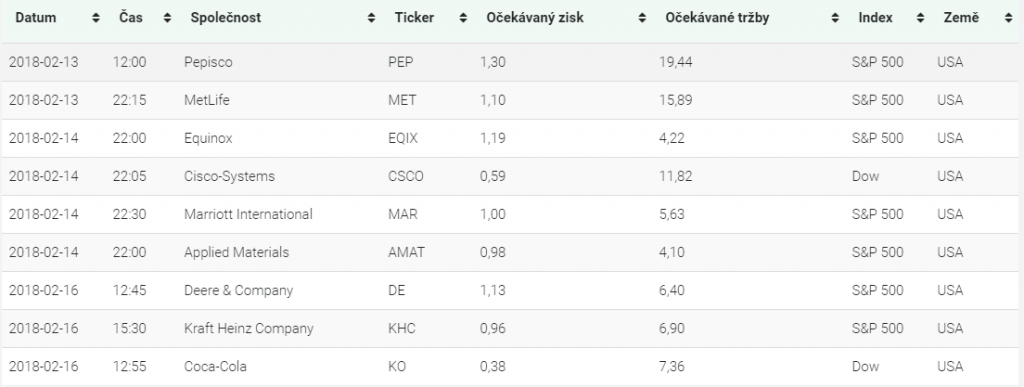The width and height of the screenshot is (1024, 387).
Task: Sort using Index column arrows
Action: click(920, 18)
